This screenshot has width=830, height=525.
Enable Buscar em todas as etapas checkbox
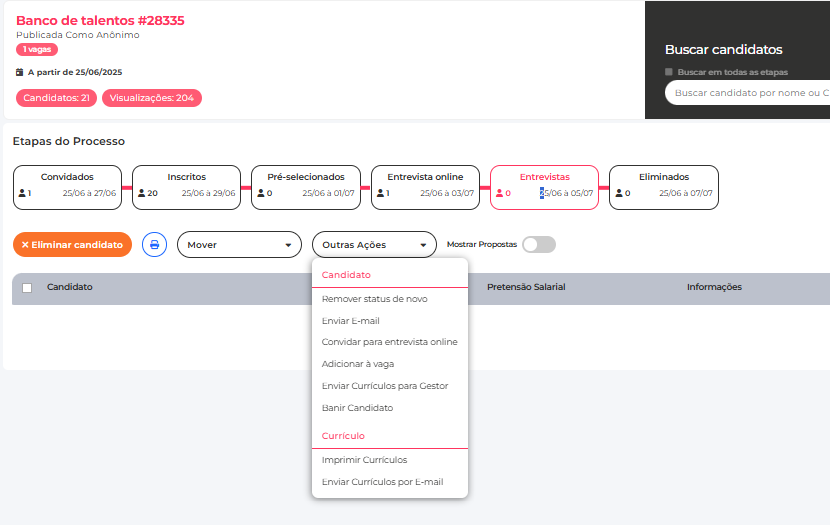(x=669, y=72)
